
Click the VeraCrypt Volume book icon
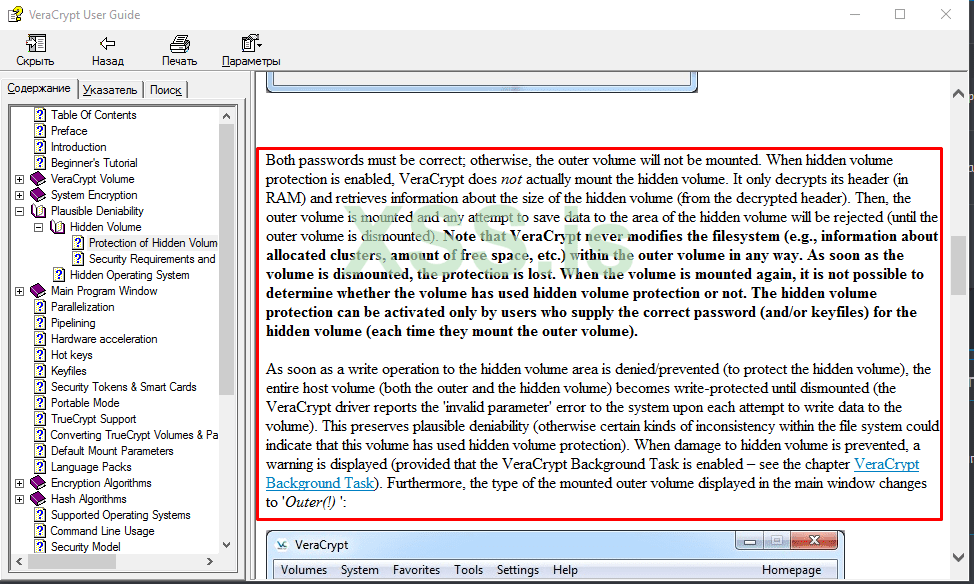point(39,179)
